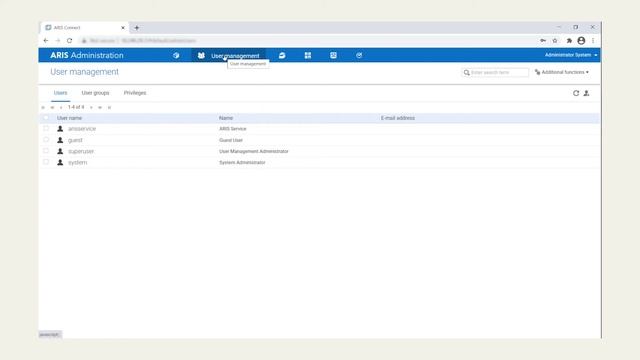Select the ARIS Service name cell
This screenshot has height=360, width=640.
click(x=233, y=129)
